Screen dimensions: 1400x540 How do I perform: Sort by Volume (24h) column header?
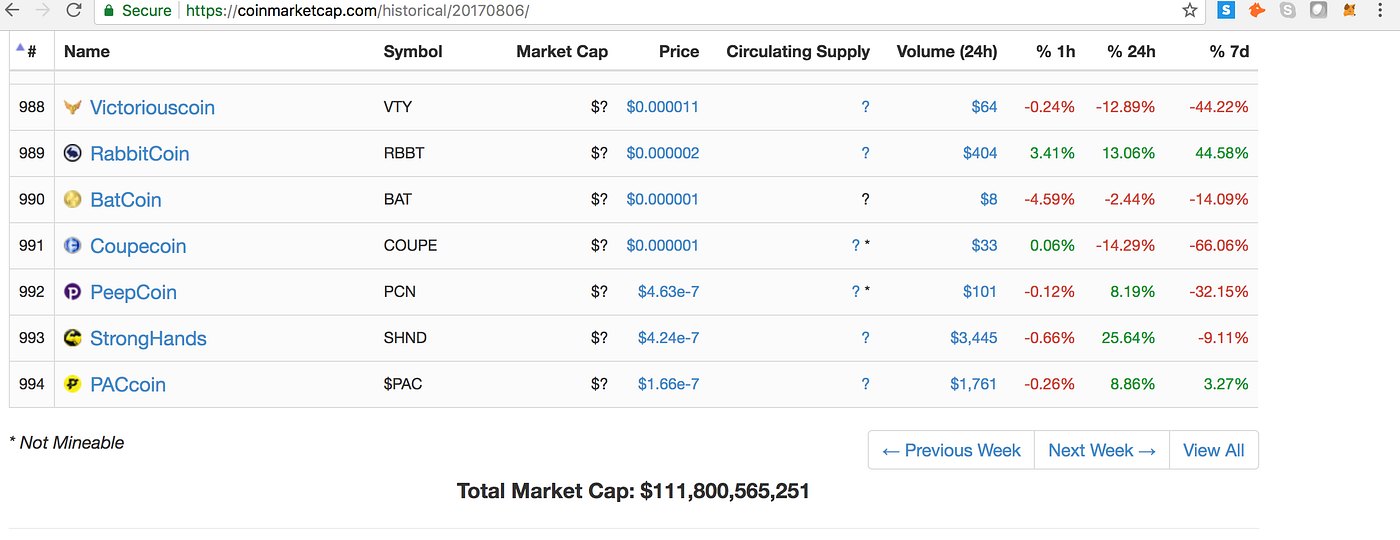947,51
